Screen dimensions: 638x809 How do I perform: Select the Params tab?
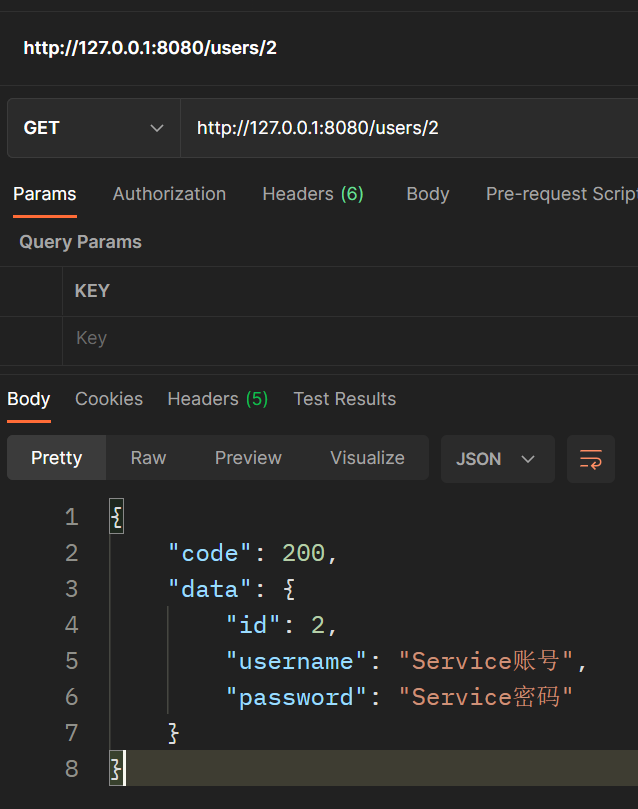(x=44, y=194)
